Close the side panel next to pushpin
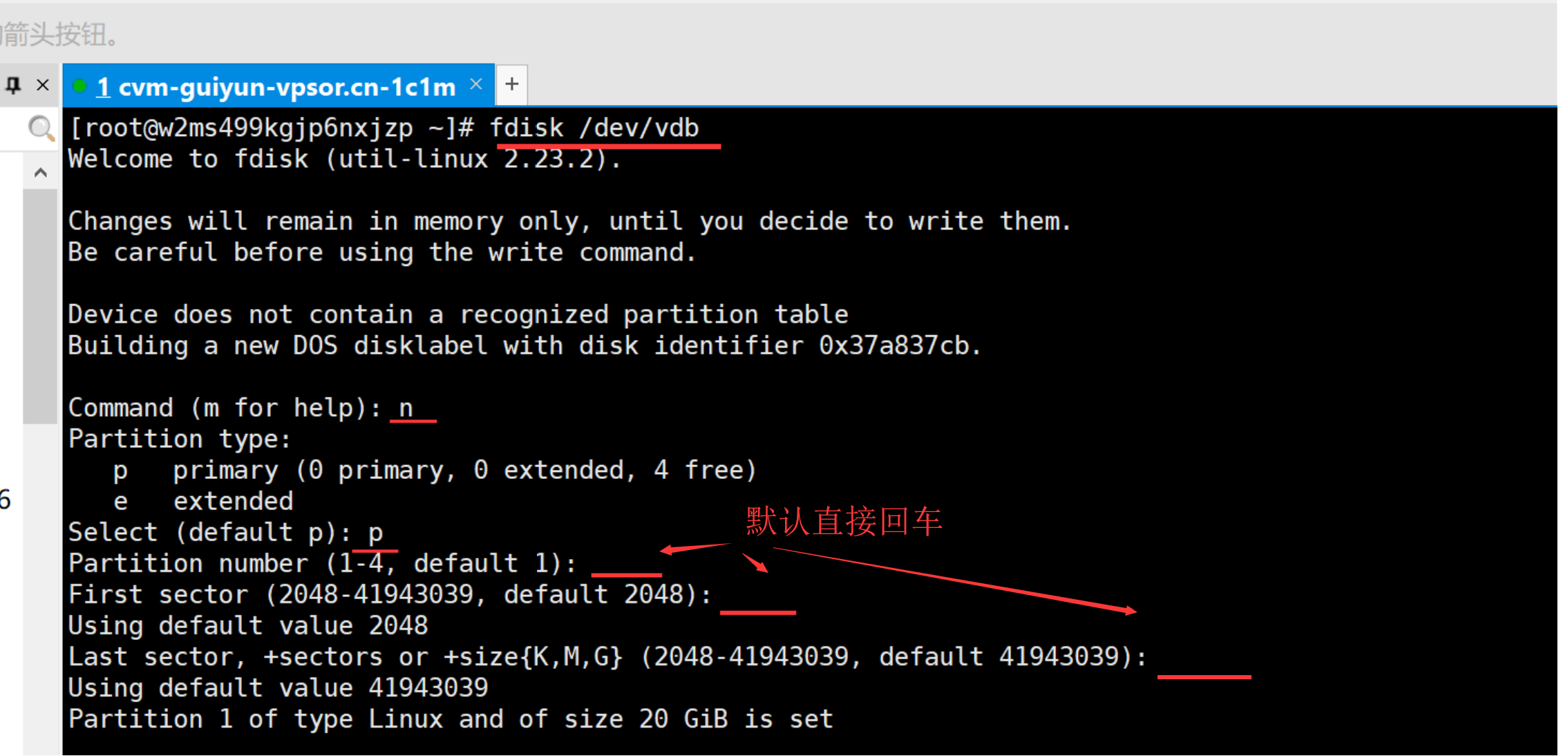The height and width of the screenshot is (756, 1568). pyautogui.click(x=43, y=85)
